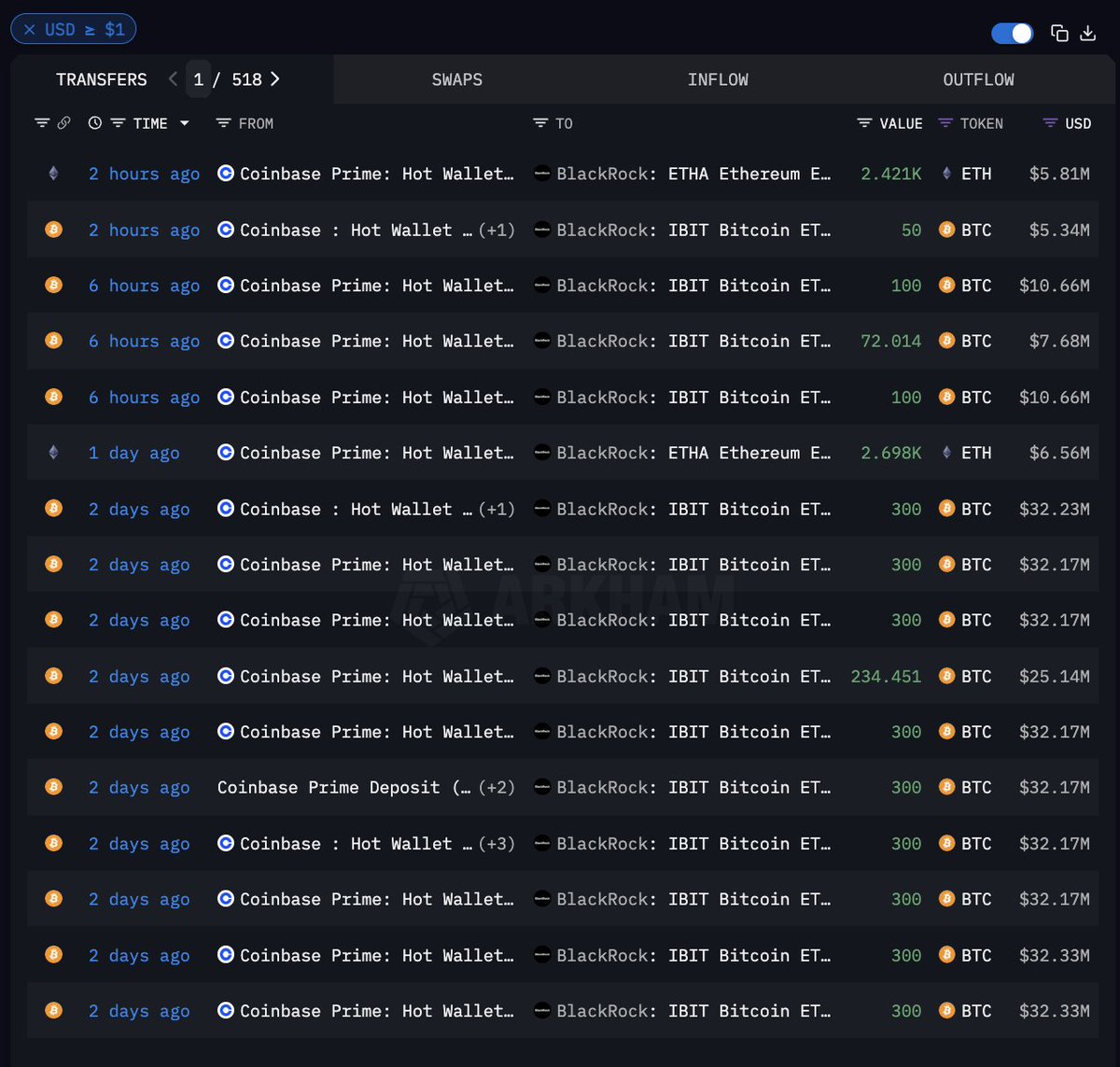The height and width of the screenshot is (1067, 1120).
Task: Expand (+2) on Coinbase Prime Deposit row
Action: coord(497,787)
